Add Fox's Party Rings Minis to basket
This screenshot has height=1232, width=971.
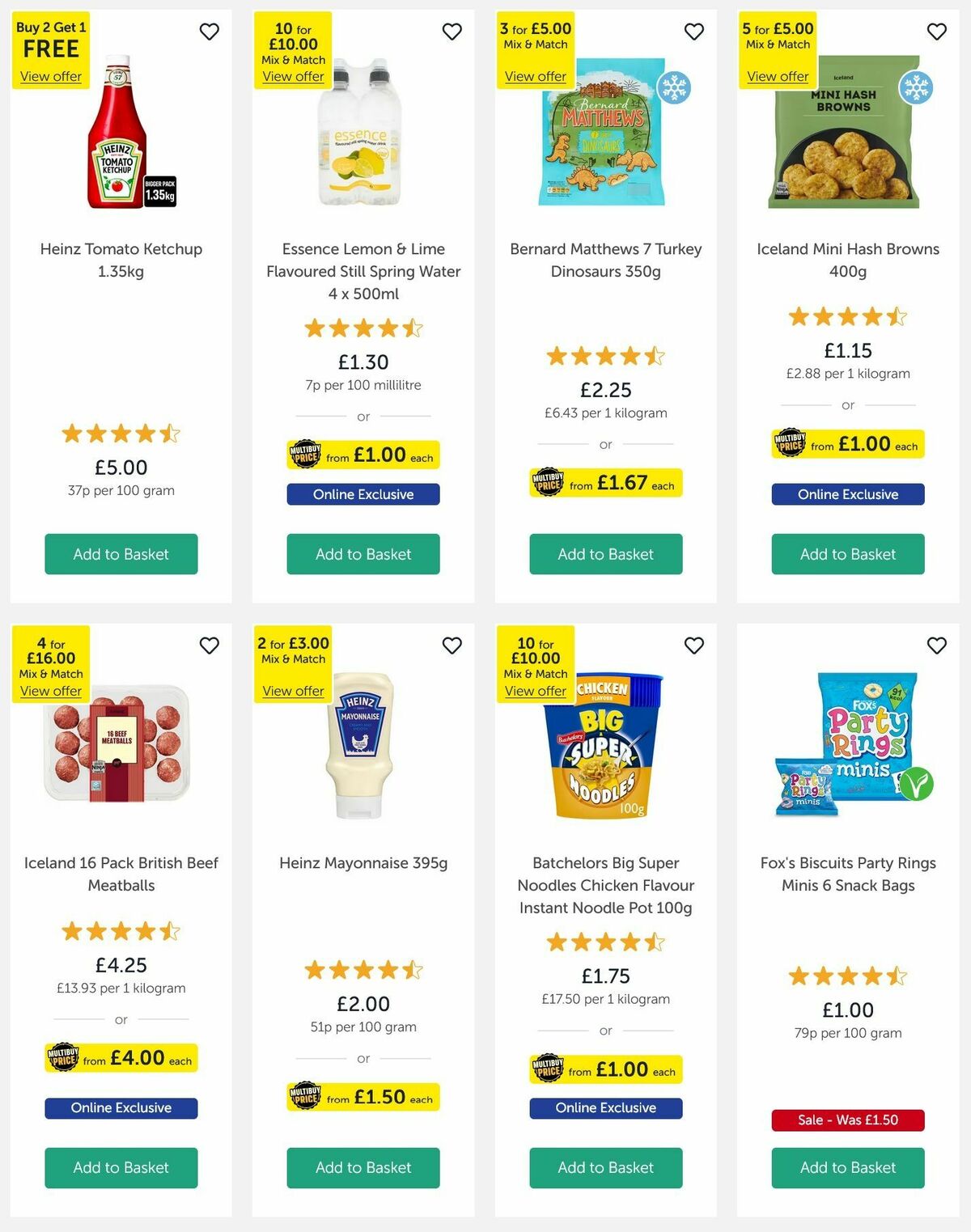point(847,1168)
